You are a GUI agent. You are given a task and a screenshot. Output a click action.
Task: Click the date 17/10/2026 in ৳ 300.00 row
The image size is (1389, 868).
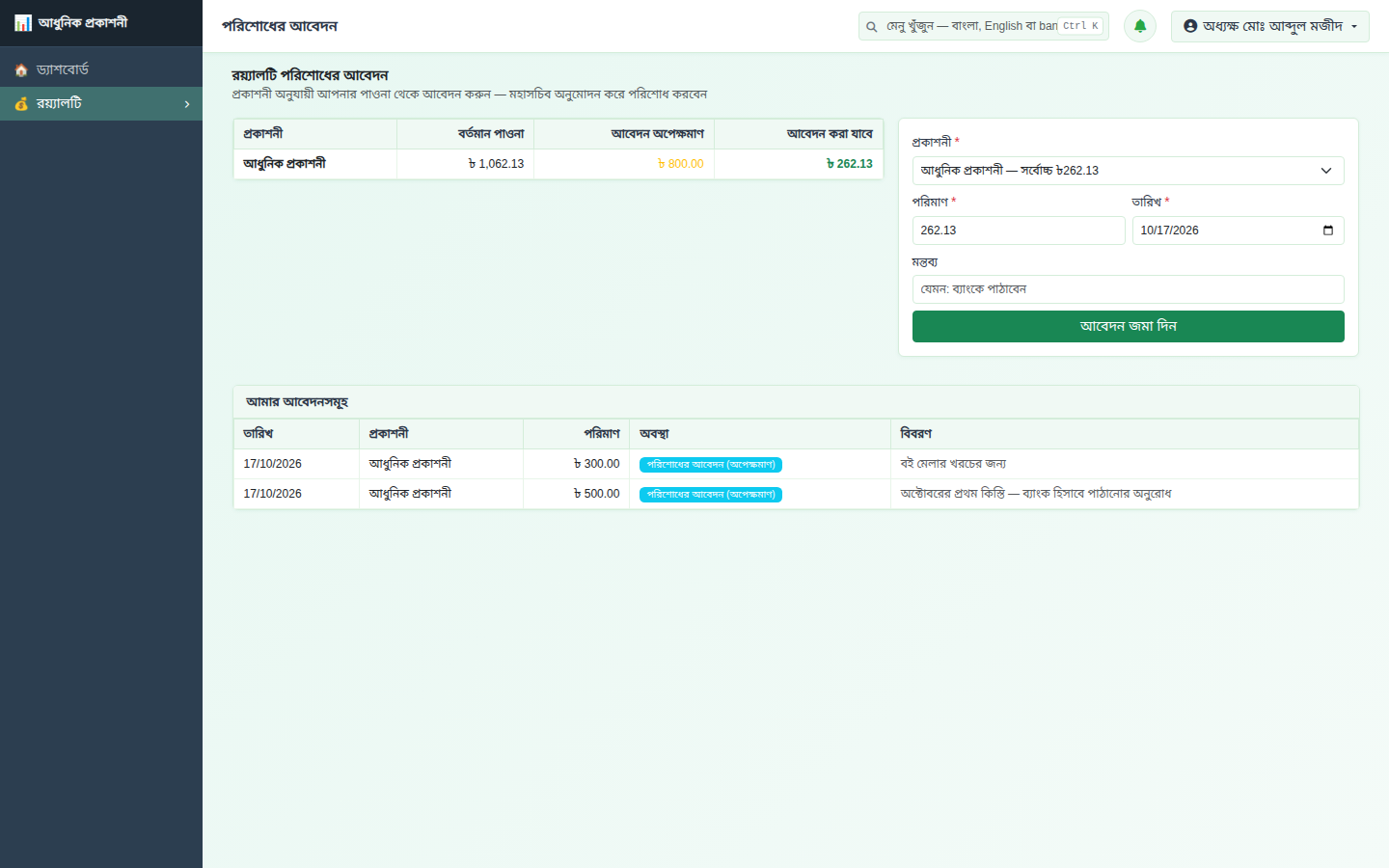[272, 464]
